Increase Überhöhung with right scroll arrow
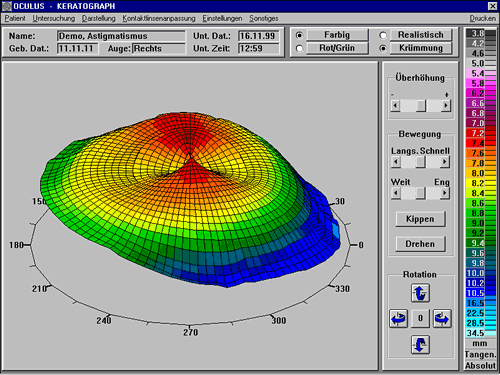500x375 pixels. (x=445, y=106)
